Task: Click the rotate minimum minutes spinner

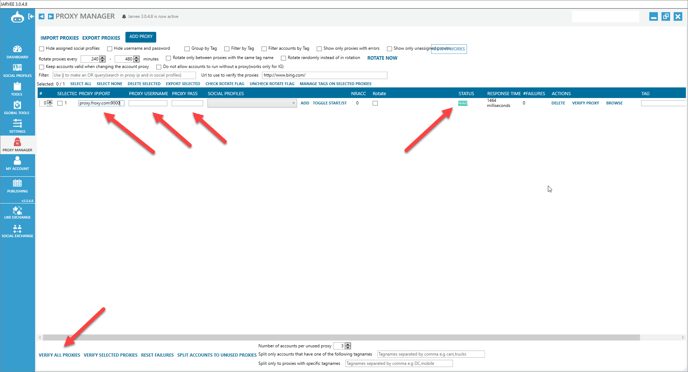Action: click(x=102, y=59)
